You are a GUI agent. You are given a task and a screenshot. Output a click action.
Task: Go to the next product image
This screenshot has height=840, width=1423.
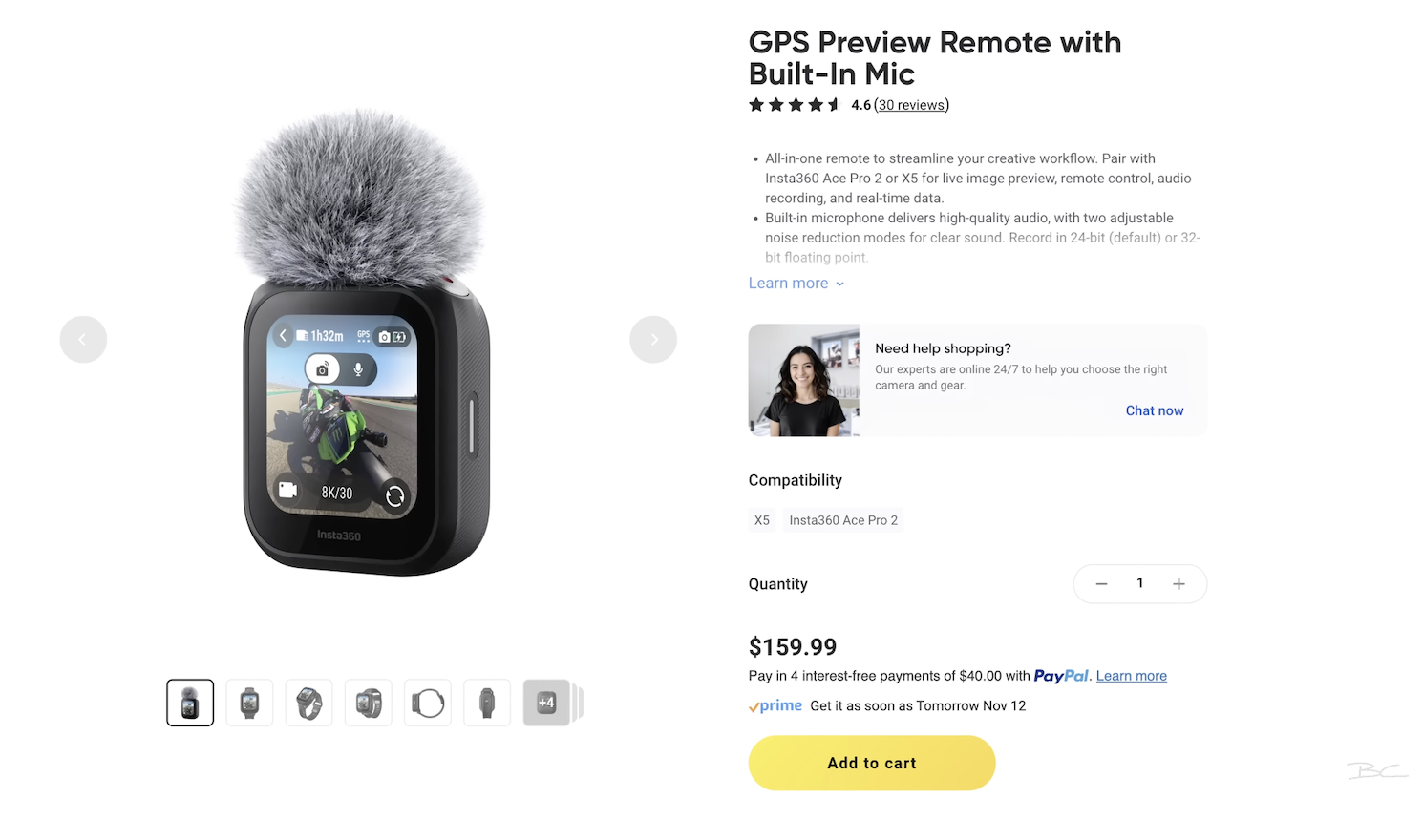tap(653, 339)
